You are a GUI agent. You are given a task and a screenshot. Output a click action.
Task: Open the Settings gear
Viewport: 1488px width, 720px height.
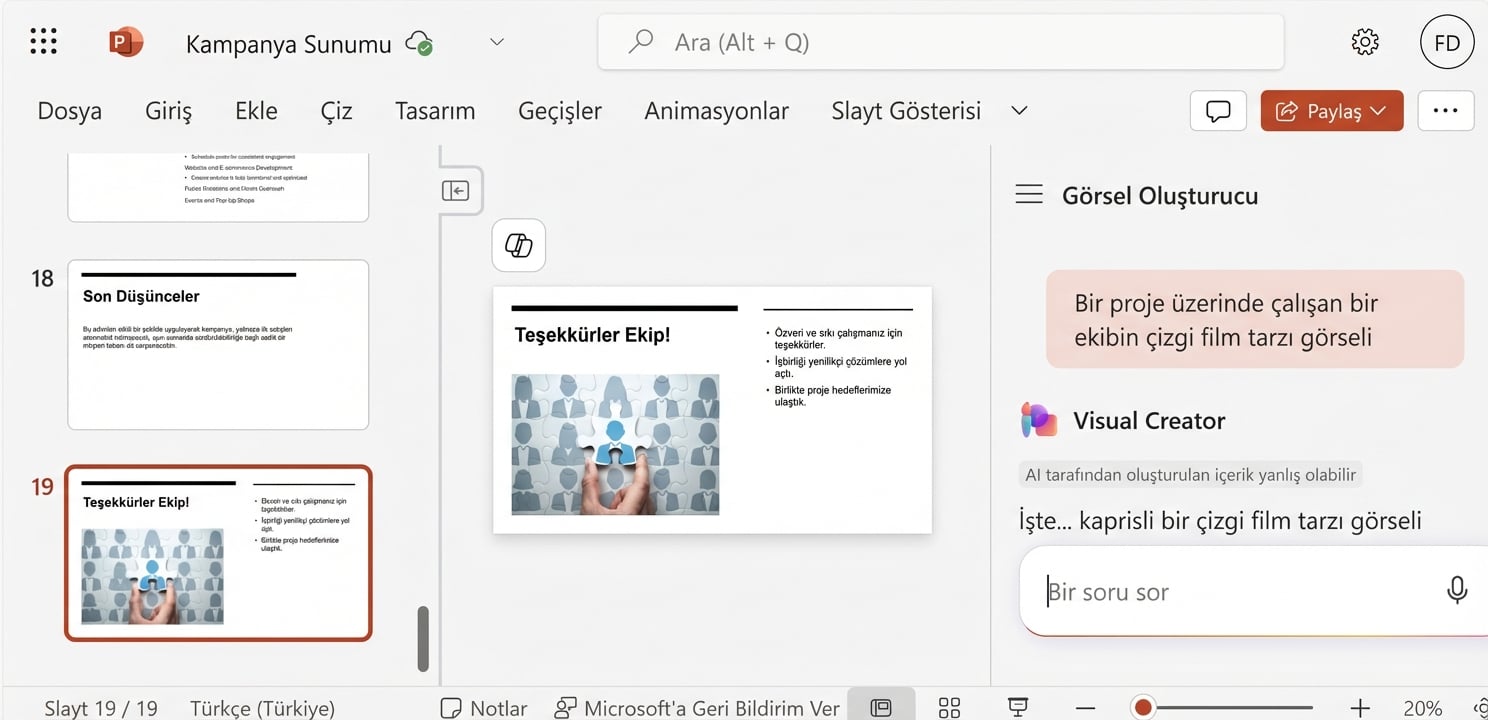click(1364, 41)
